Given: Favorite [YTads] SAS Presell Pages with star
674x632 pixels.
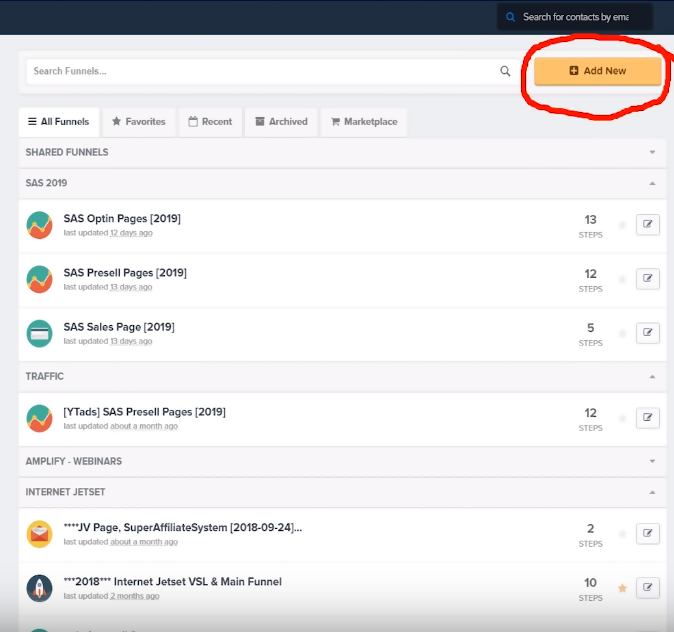Looking at the screenshot, I should pyautogui.click(x=622, y=418).
